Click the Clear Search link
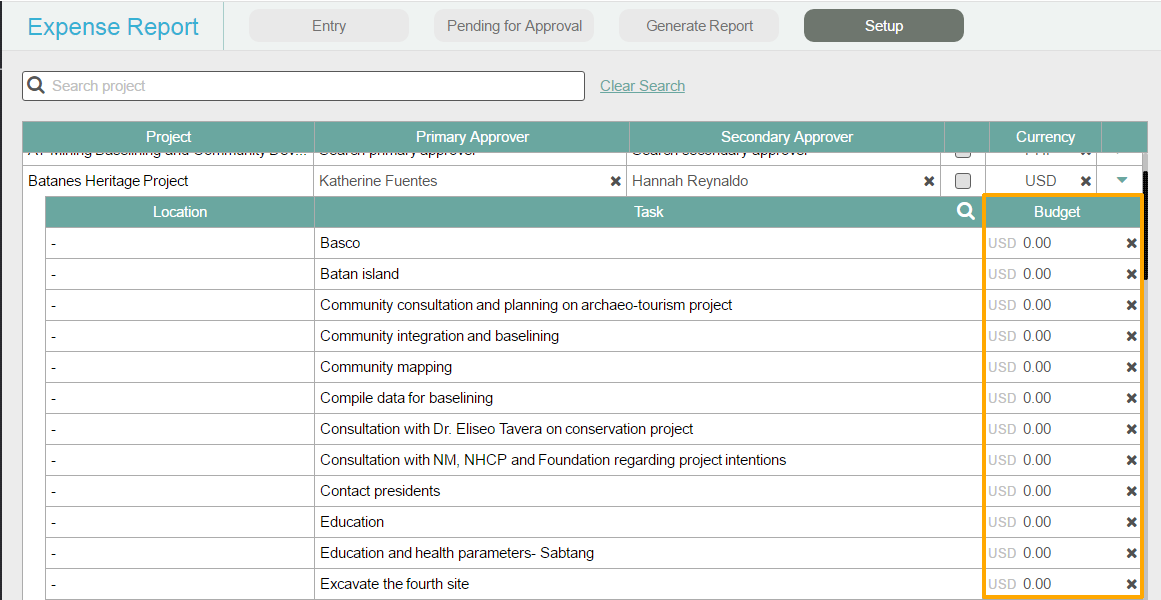Screen dimensions: 1161x600 tap(642, 86)
